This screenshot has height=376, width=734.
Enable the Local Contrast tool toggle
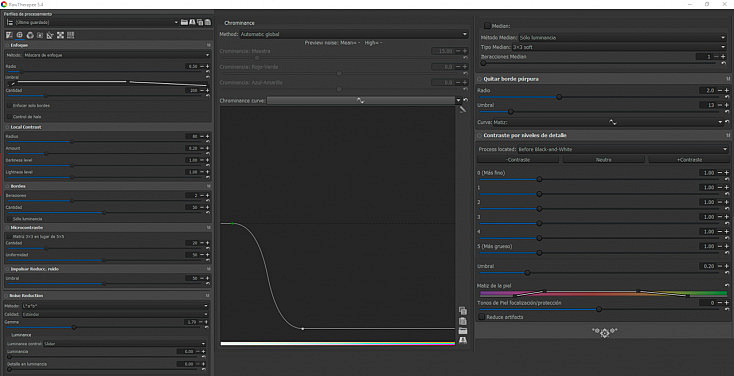[x=7, y=127]
